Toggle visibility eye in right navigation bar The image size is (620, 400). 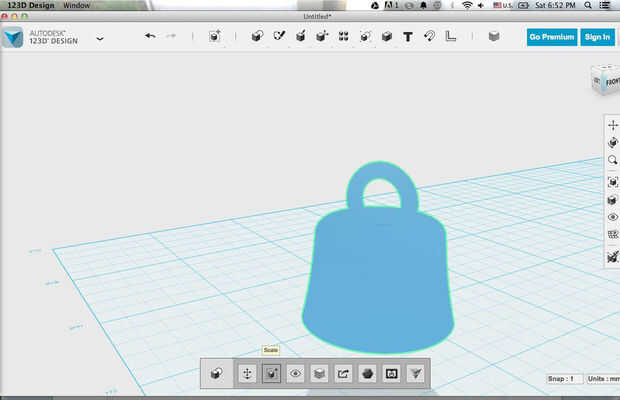click(x=612, y=217)
